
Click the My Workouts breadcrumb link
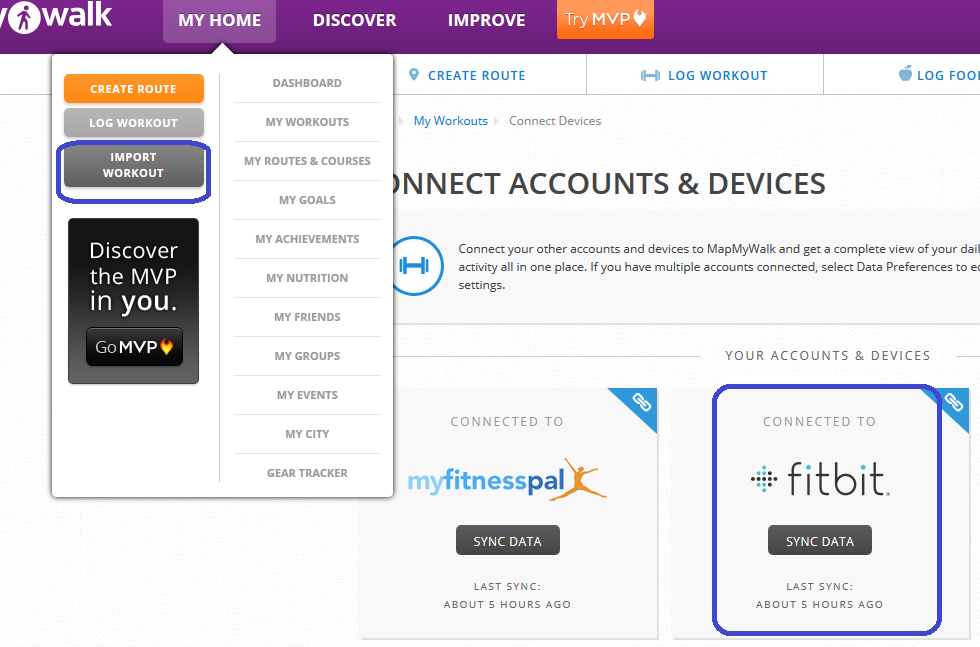[x=450, y=121]
